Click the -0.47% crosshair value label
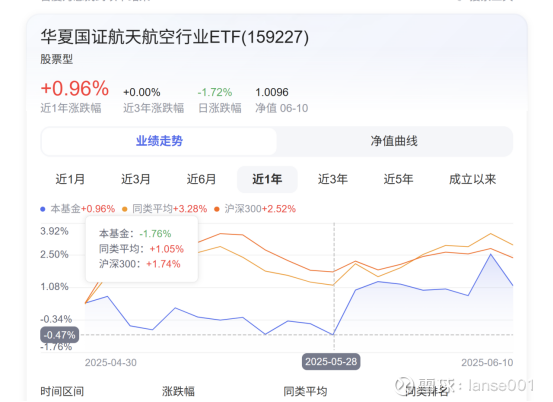Viewport: 553px width, 402px height. coord(60,335)
